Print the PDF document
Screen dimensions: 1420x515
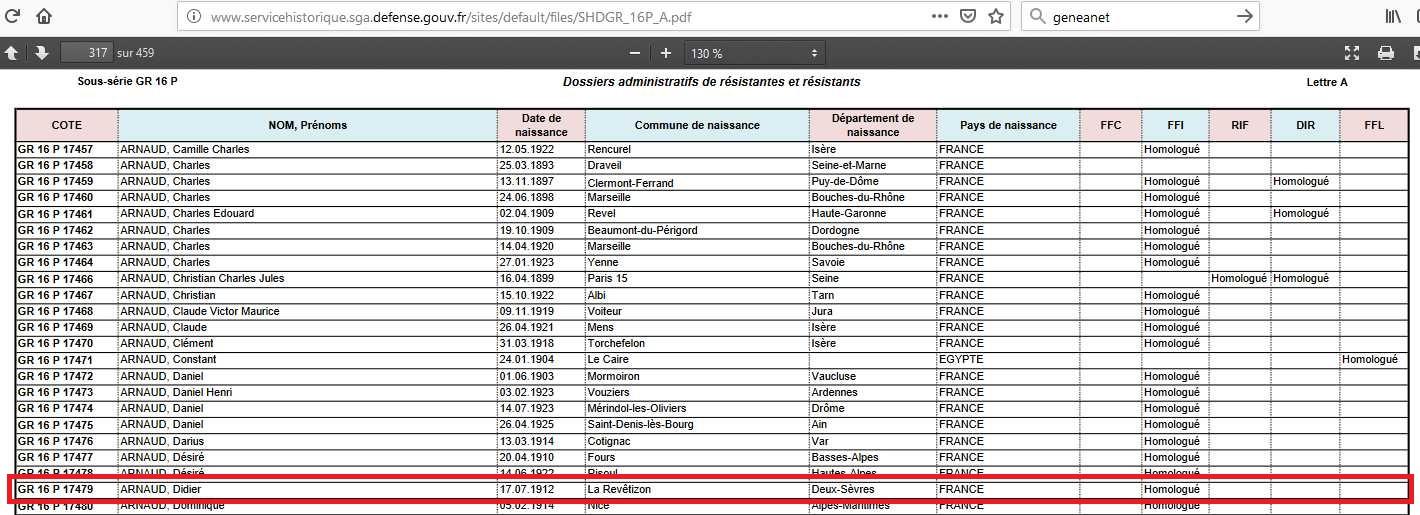point(1386,53)
